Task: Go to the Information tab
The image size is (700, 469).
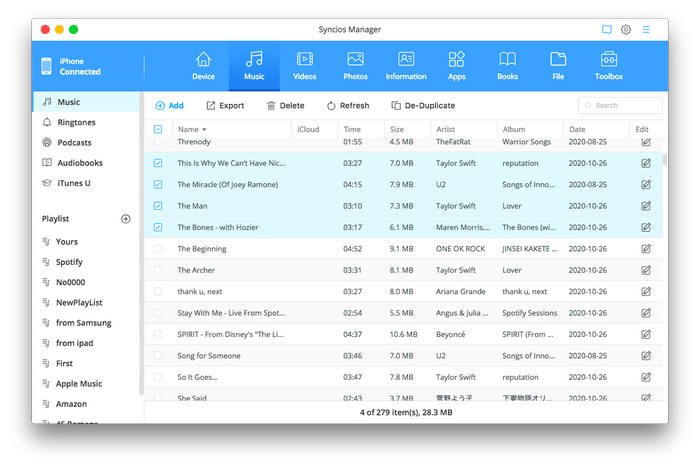Action: pyautogui.click(x=406, y=66)
